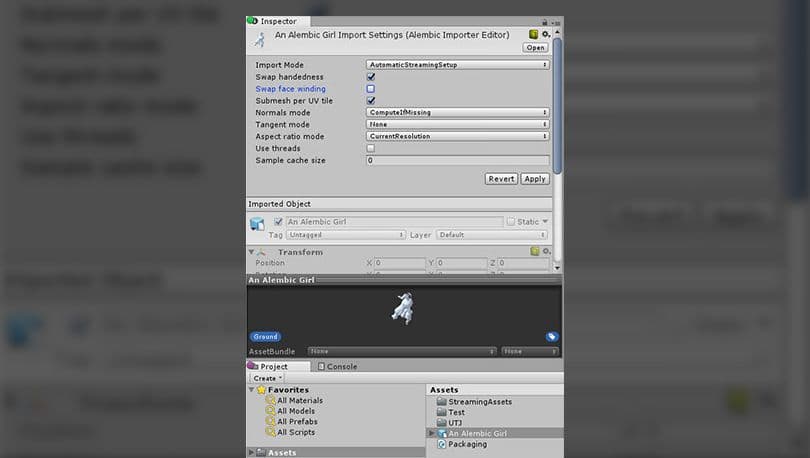Image resolution: width=810 pixels, height=458 pixels.
Task: Click the help book icon beside Import Settings title
Action: [x=534, y=34]
